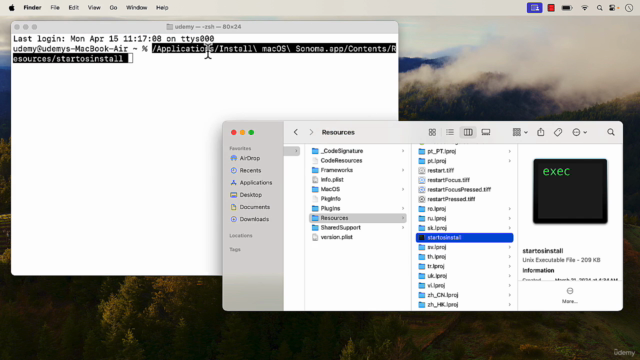
Task: Click the selected startosinstall file
Action: [464, 238]
